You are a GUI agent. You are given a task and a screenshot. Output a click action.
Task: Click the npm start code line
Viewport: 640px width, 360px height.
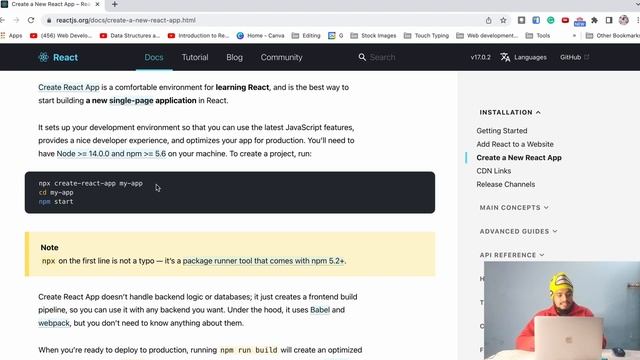(56, 202)
